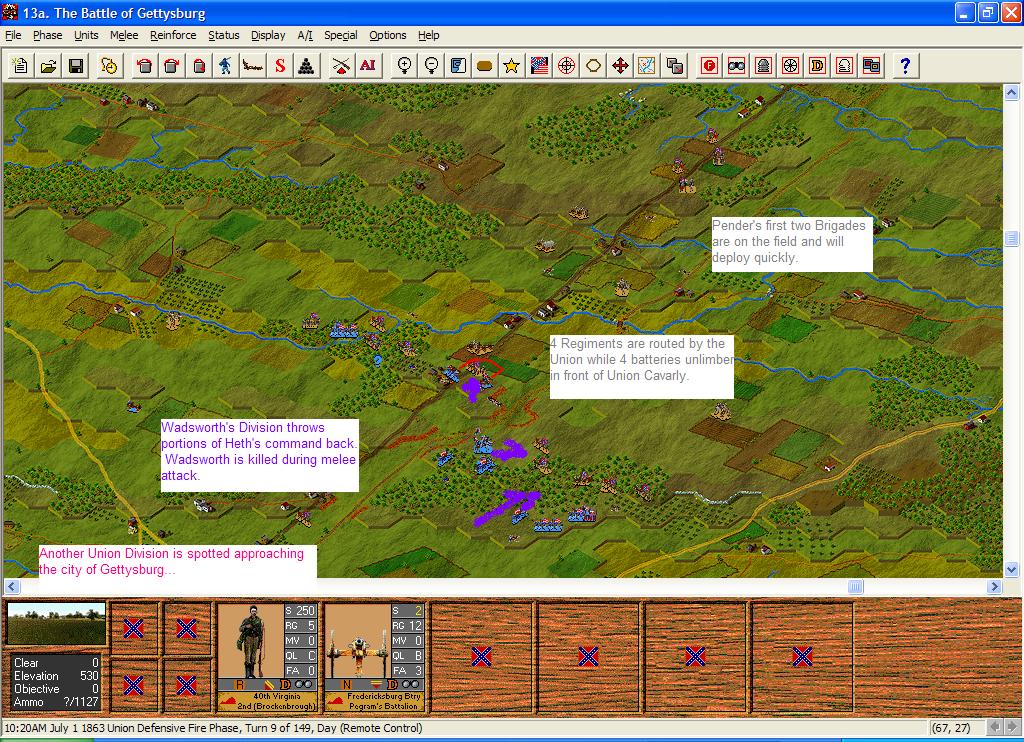Click the horizontal scrollbar thumb
Screen dimensions: 1024x742
[x=856, y=587]
